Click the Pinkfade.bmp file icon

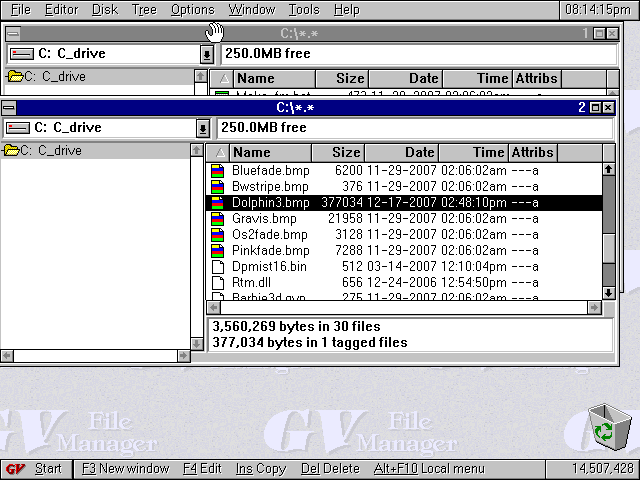tap(219, 251)
